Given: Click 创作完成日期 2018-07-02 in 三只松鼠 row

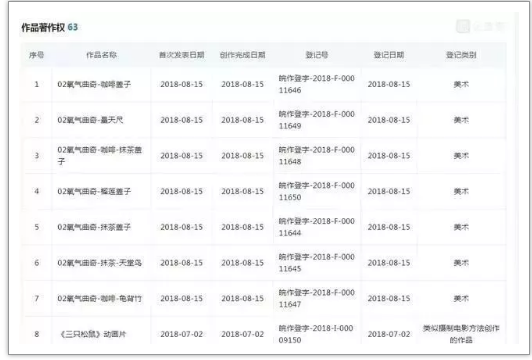Looking at the screenshot, I should pyautogui.click(x=243, y=334).
